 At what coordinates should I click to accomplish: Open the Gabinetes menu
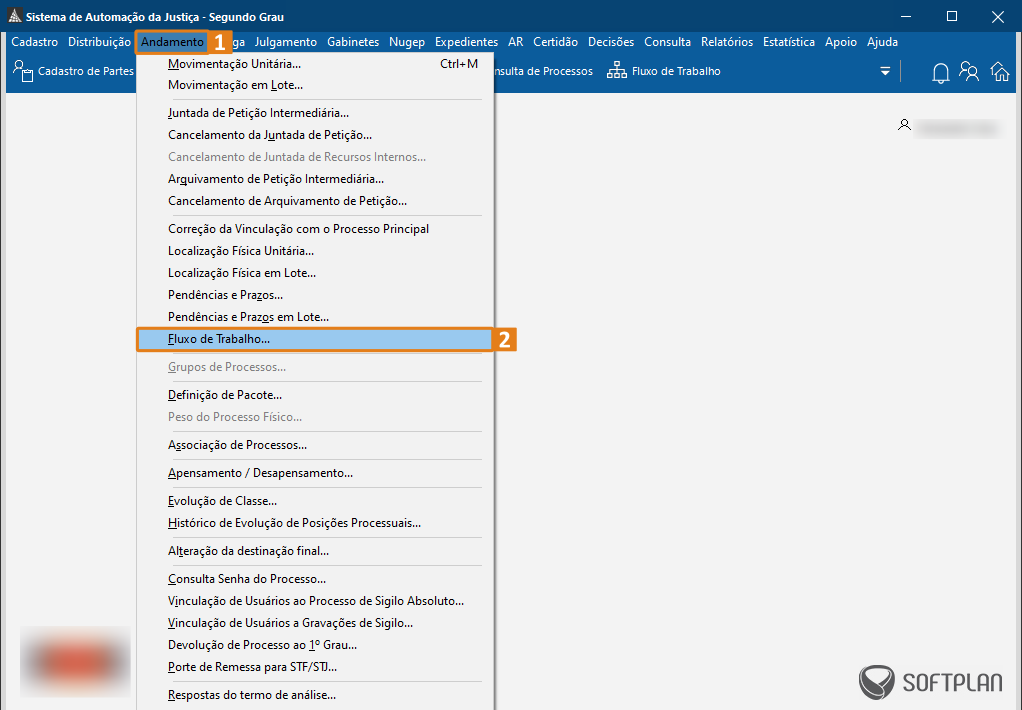tap(353, 42)
